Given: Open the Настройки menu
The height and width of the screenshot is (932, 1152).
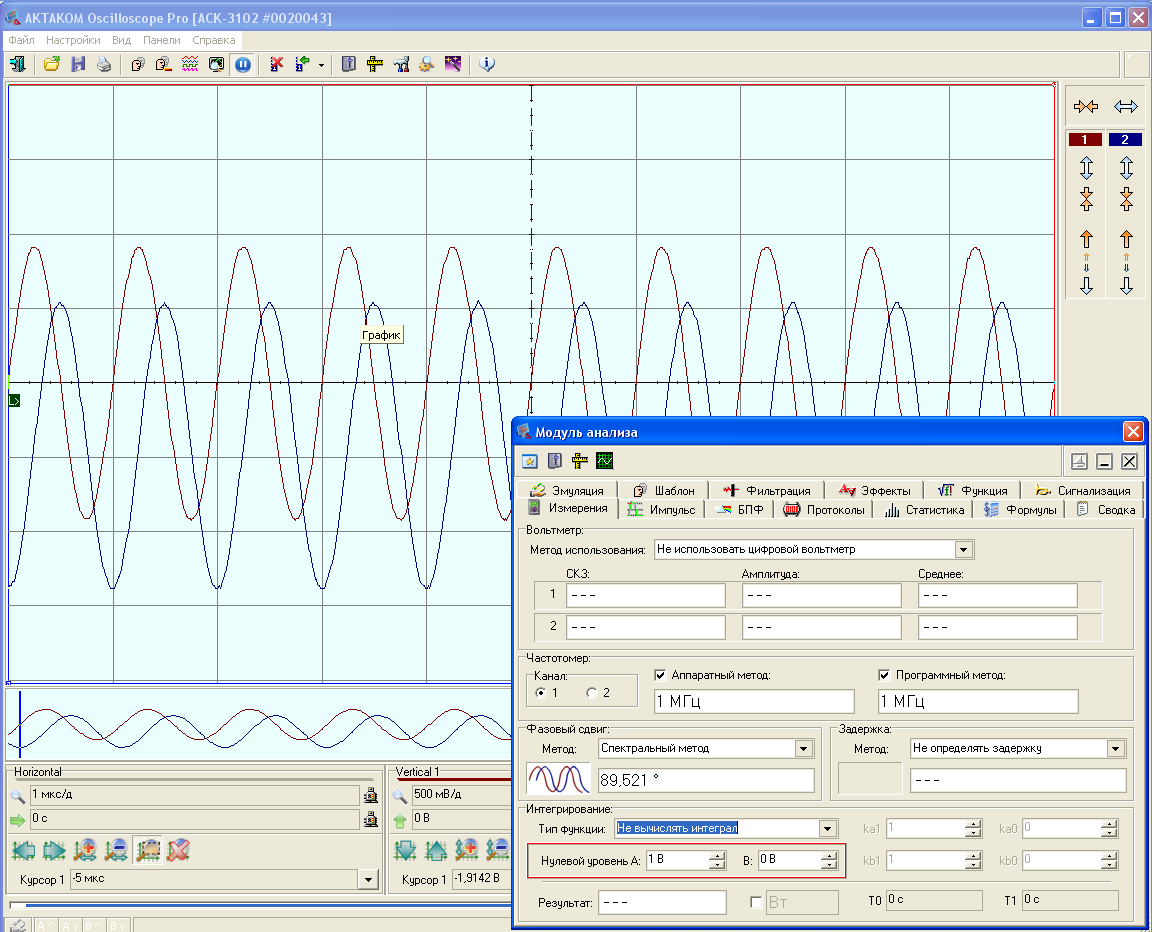Looking at the screenshot, I should click(x=73, y=41).
